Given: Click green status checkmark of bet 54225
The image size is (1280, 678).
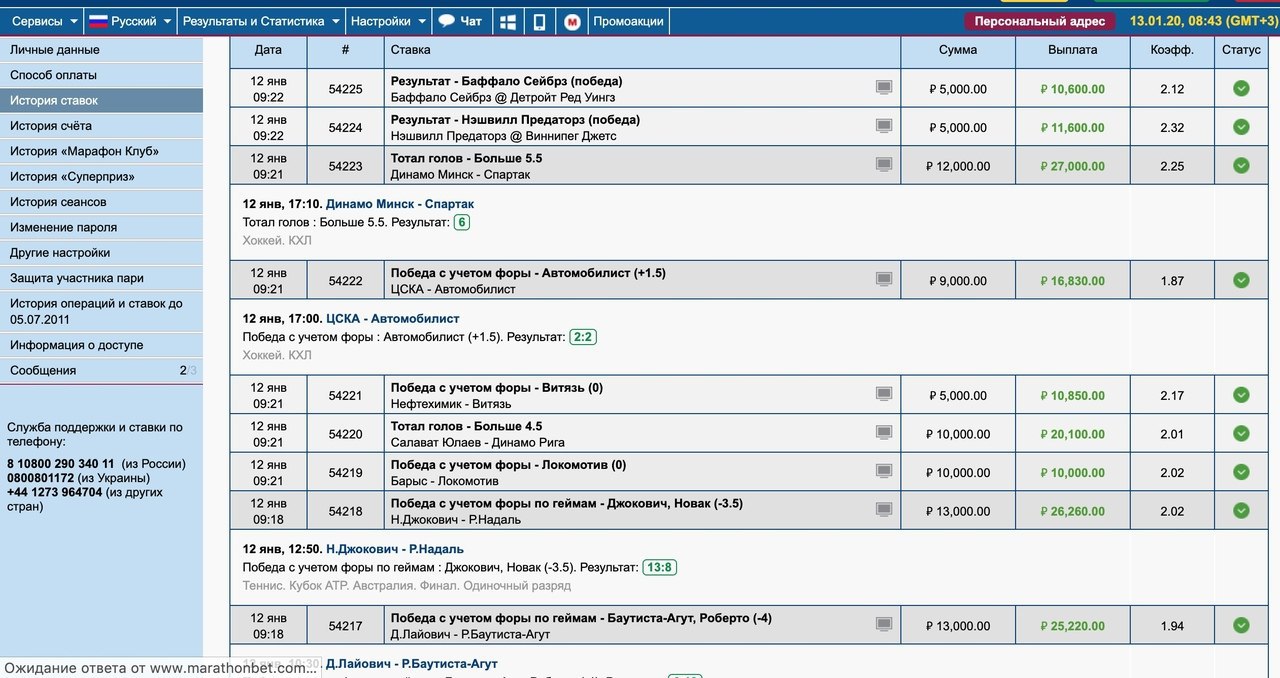Looking at the screenshot, I should point(1241,89).
